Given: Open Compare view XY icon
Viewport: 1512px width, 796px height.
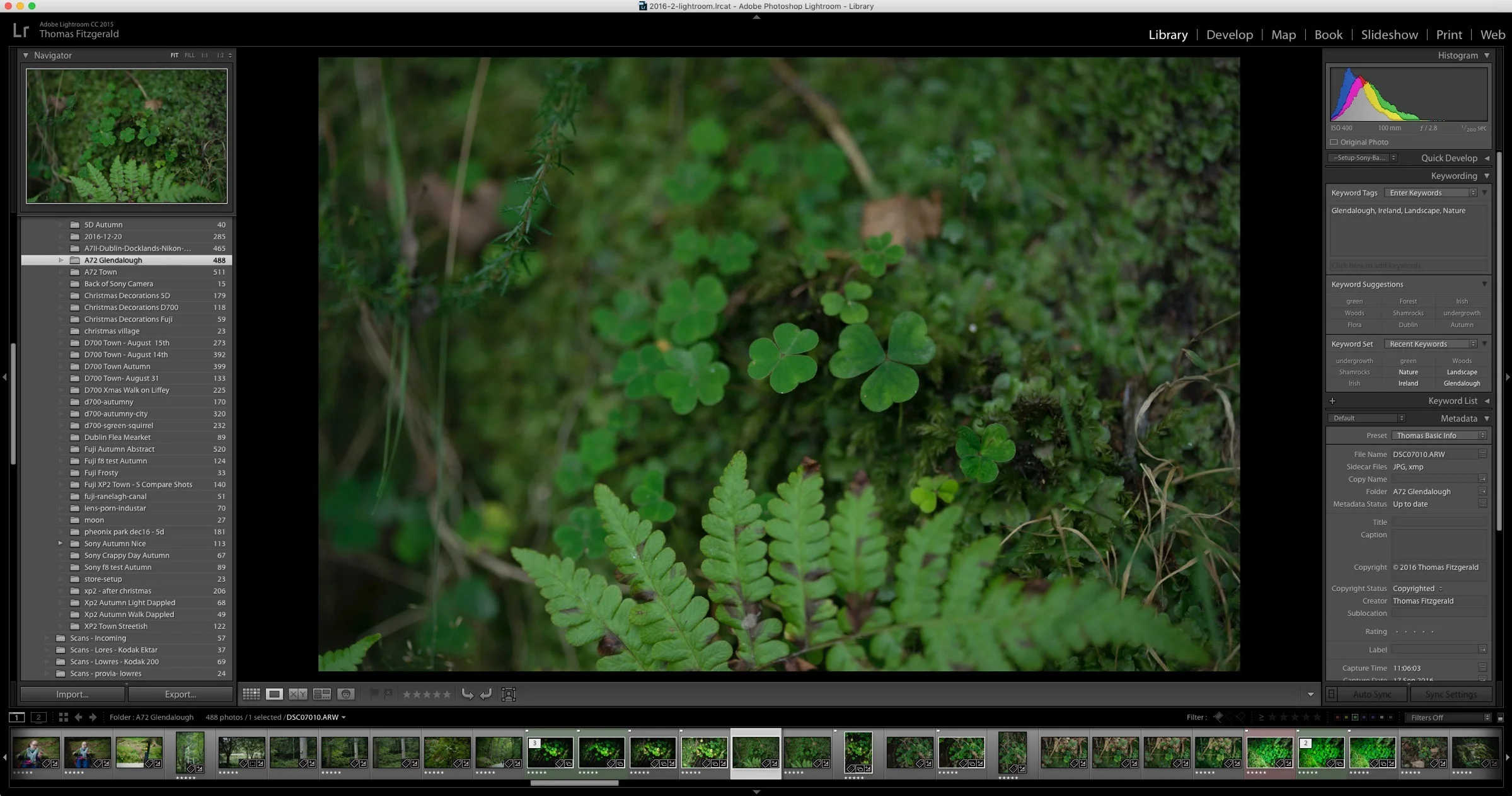Looking at the screenshot, I should [297, 694].
